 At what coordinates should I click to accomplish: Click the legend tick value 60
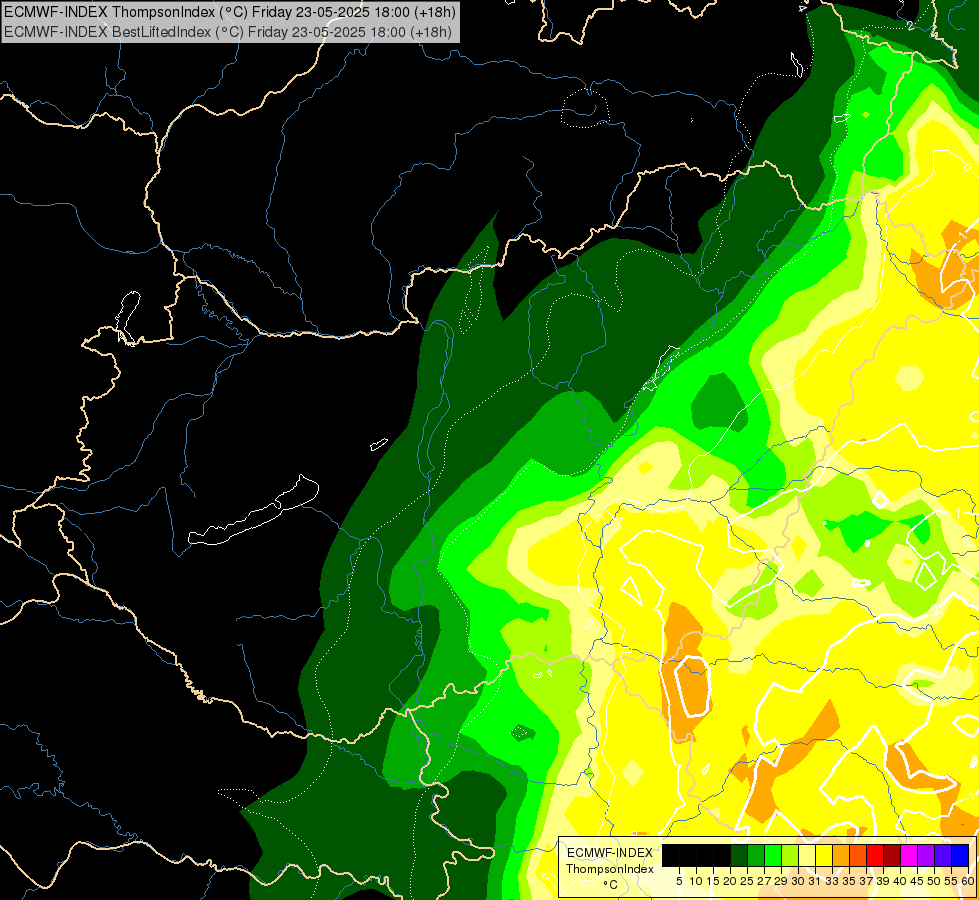coord(969,881)
